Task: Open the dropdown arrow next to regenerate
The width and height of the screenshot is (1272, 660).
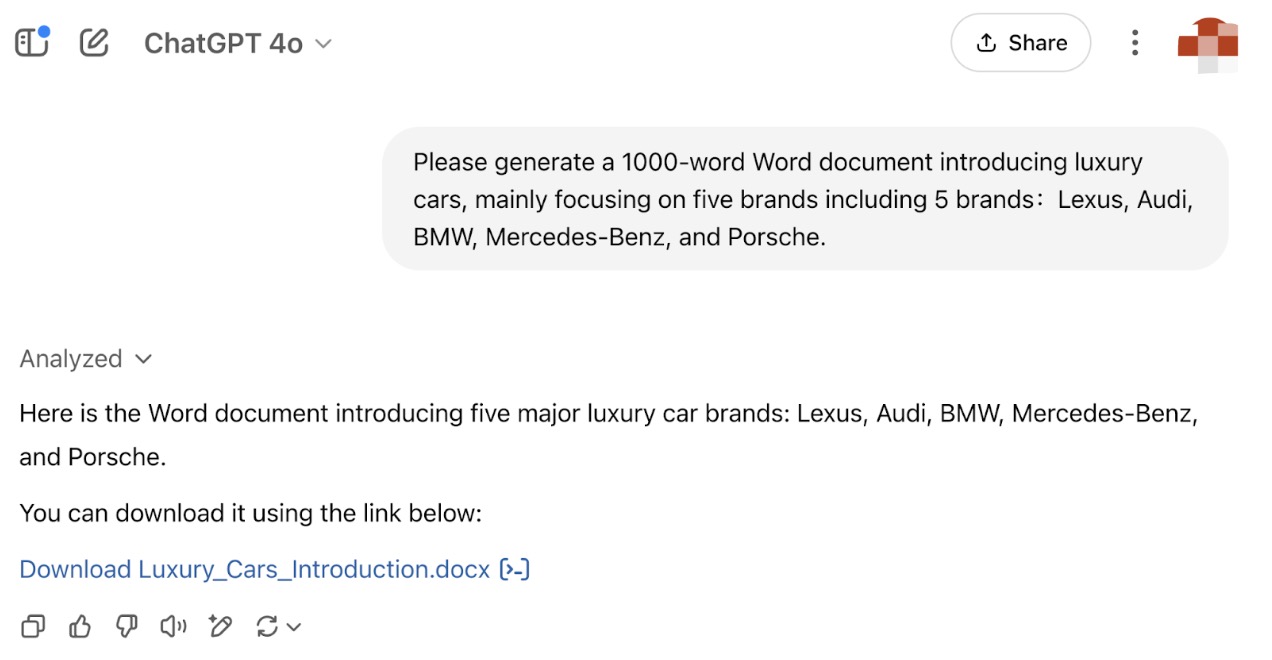Action: pos(294,627)
